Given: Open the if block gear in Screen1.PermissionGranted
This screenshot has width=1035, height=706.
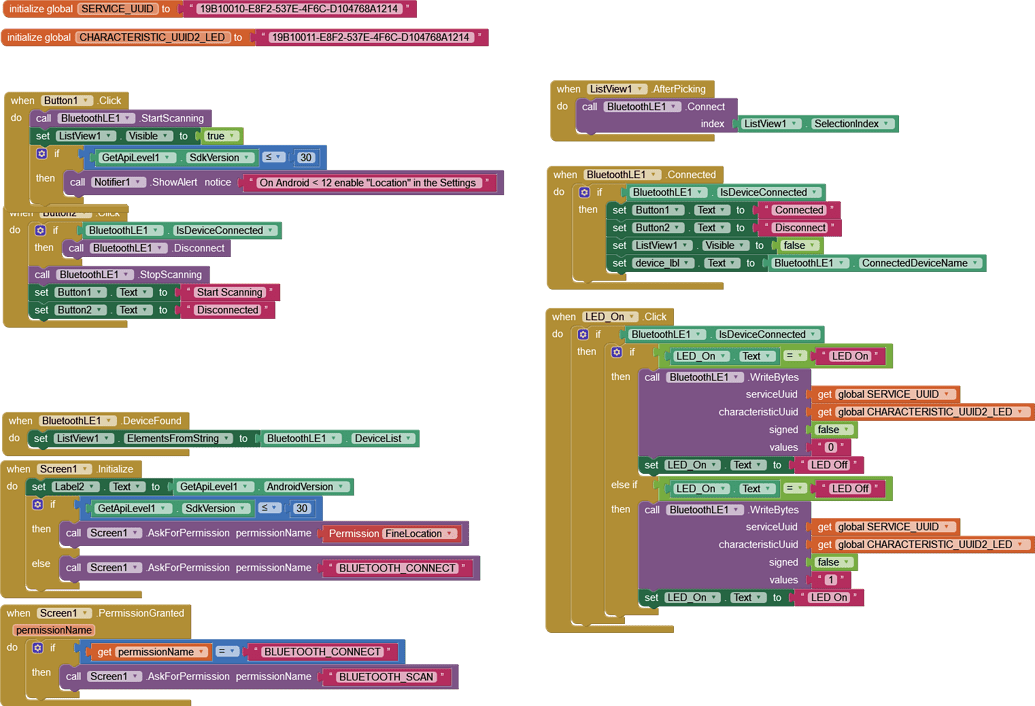Looking at the screenshot, I should [x=37, y=648].
